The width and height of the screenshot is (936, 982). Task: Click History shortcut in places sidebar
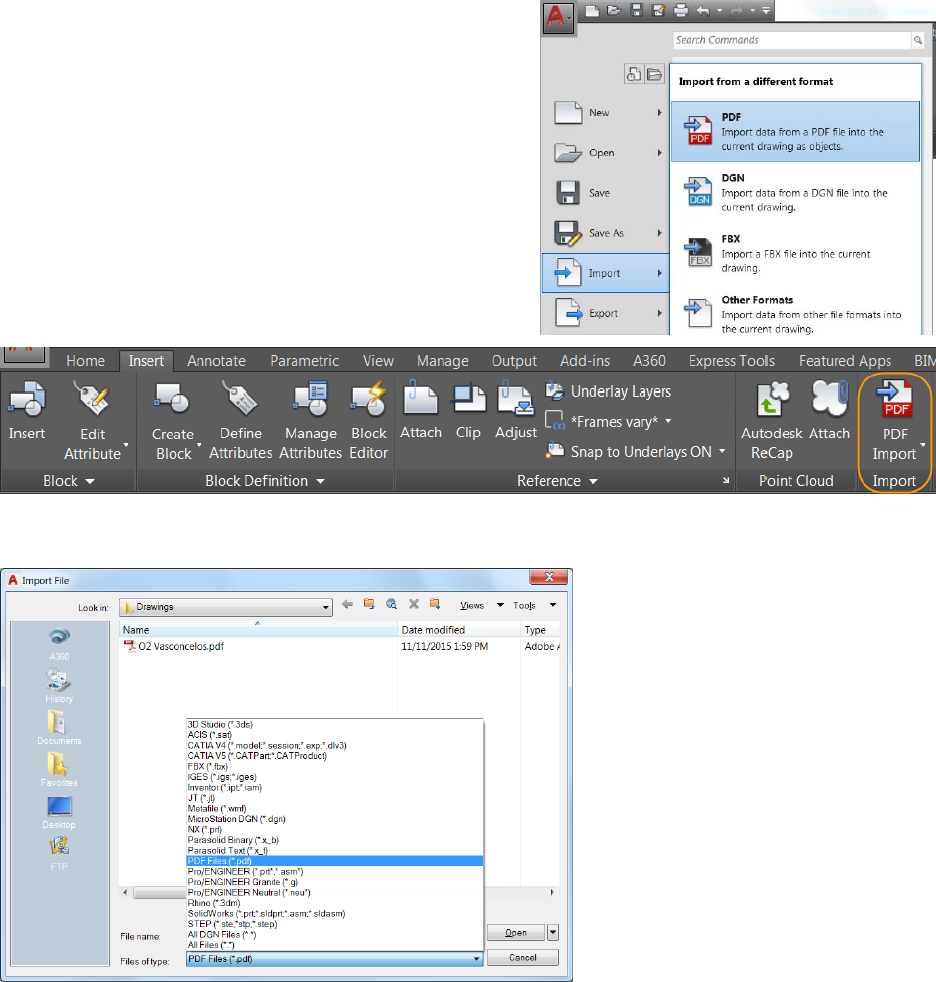[59, 686]
